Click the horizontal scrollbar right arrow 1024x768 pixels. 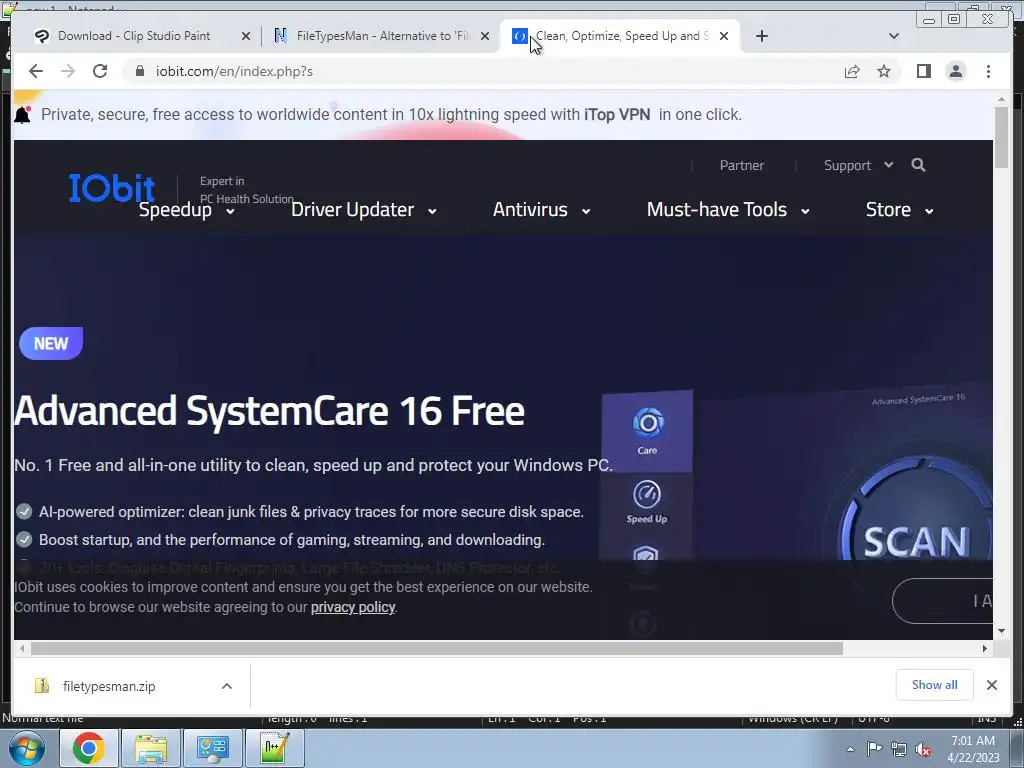pyautogui.click(x=985, y=648)
